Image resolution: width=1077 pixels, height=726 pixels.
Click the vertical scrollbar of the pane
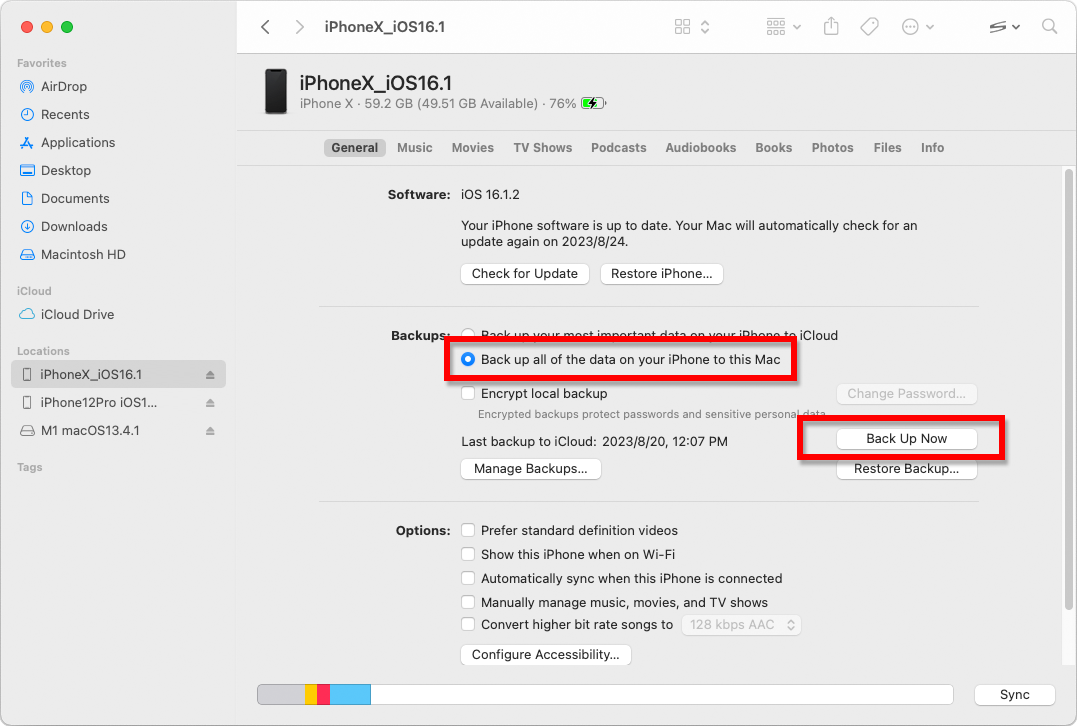point(1068,389)
